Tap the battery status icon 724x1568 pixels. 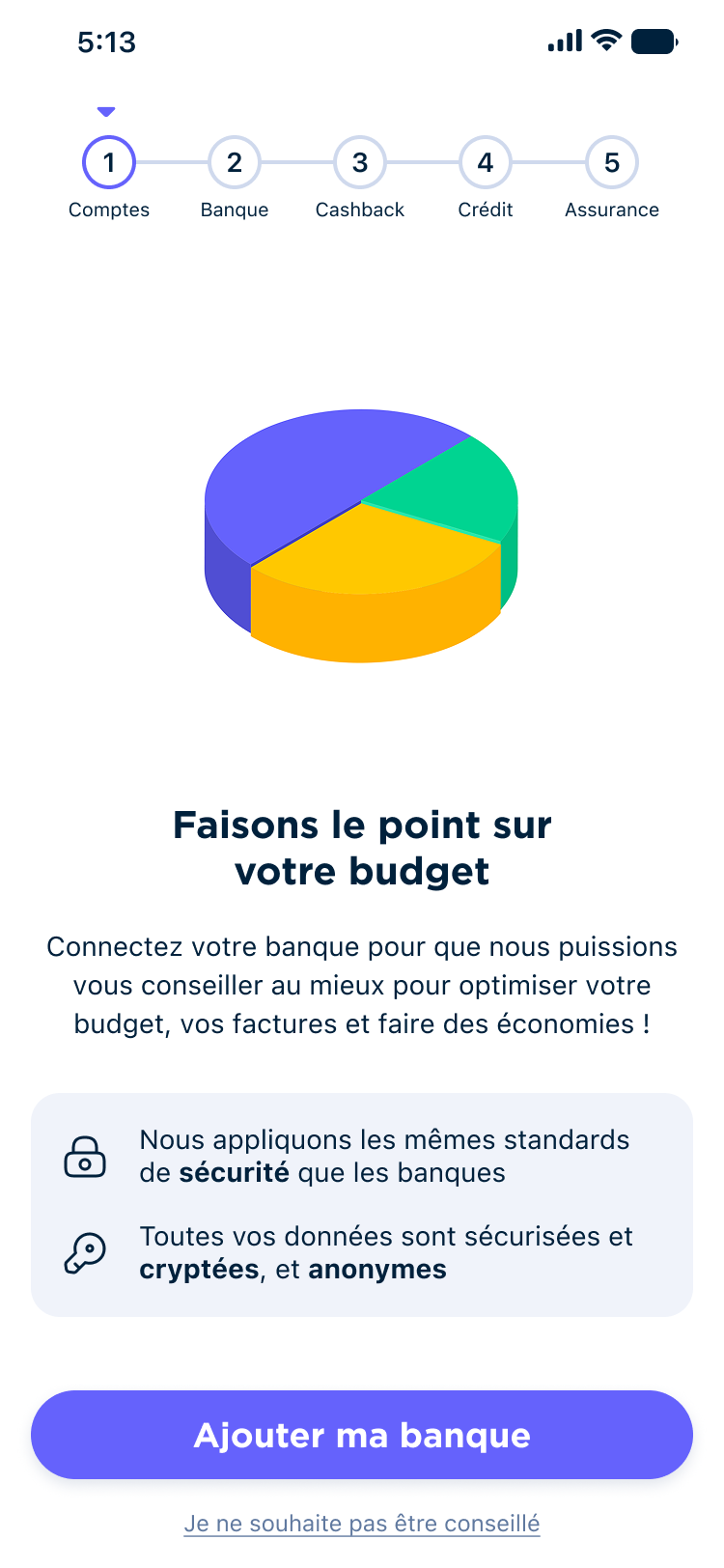pos(654,42)
